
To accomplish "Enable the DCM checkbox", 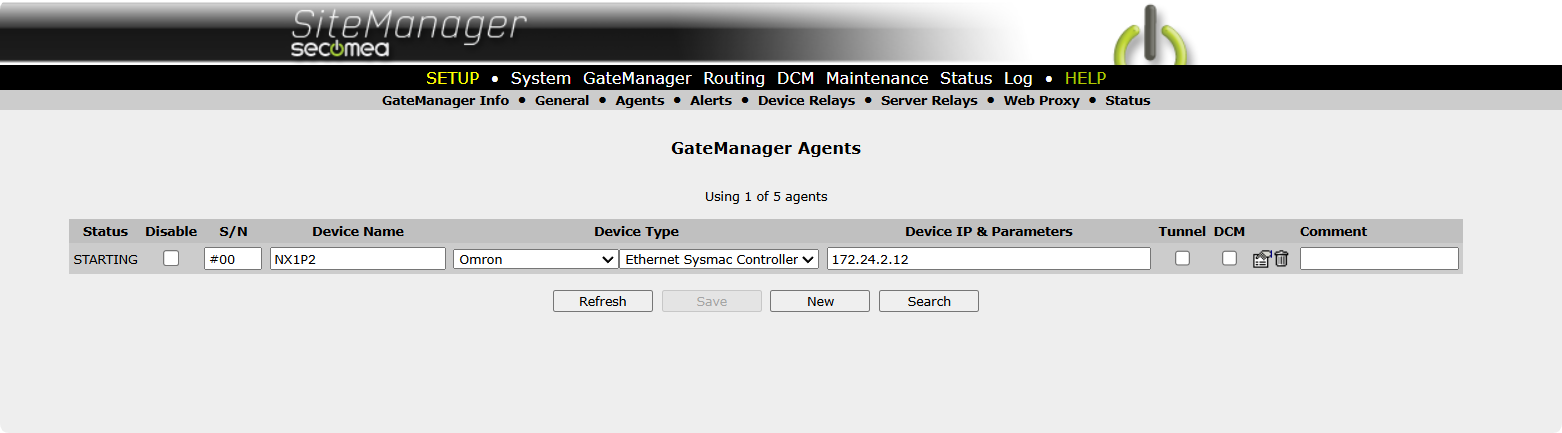I will coord(1229,258).
